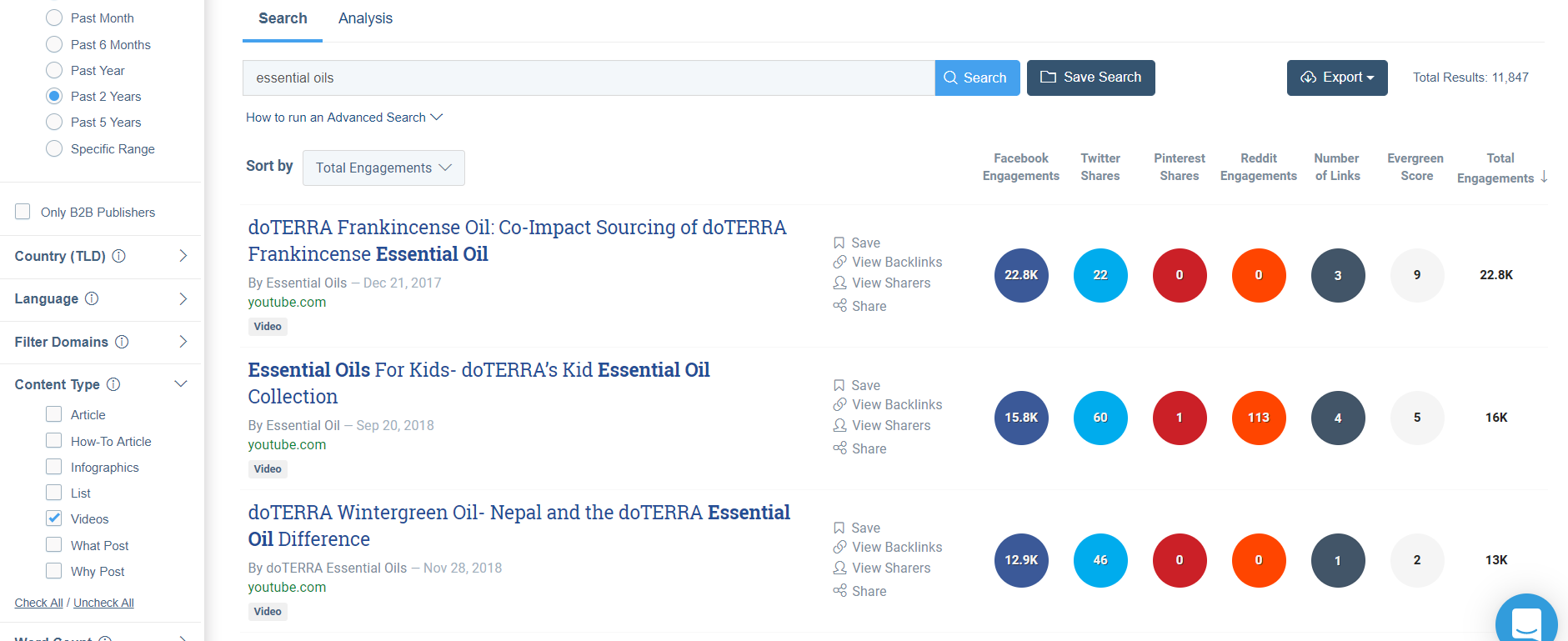Click the Language info icon
Screen dimensions: 1568x641
pyautogui.click(x=92, y=298)
